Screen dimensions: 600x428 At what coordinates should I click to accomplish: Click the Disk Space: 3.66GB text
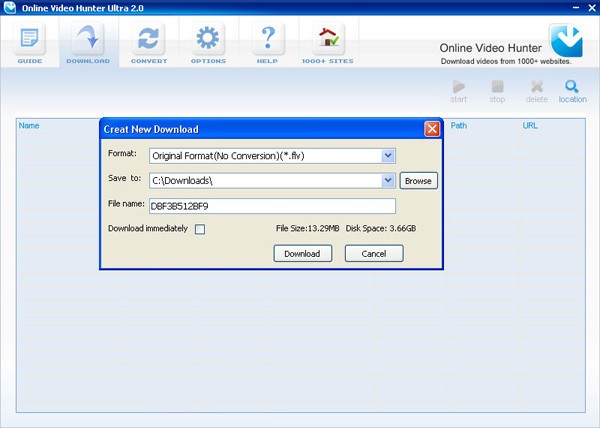(x=381, y=228)
